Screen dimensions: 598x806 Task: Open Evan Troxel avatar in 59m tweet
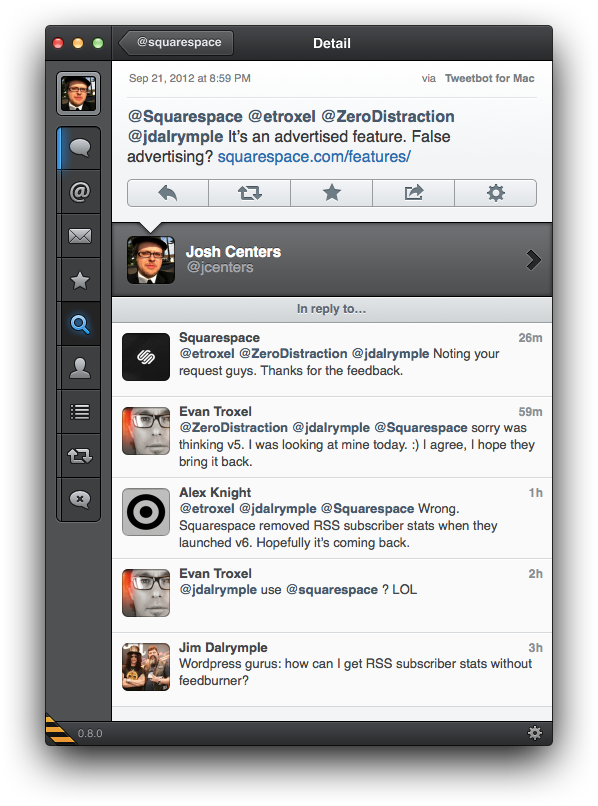(146, 431)
